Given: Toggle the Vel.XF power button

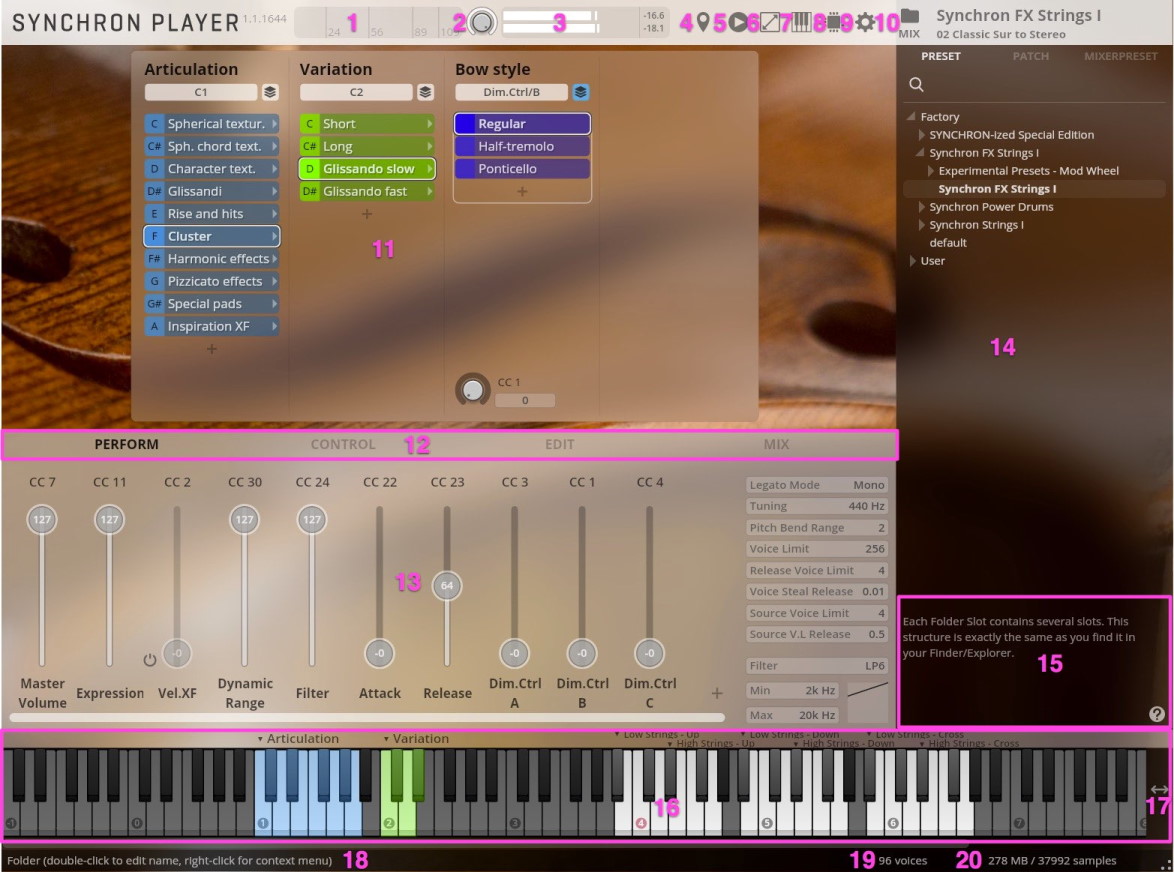Looking at the screenshot, I should pyautogui.click(x=150, y=660).
